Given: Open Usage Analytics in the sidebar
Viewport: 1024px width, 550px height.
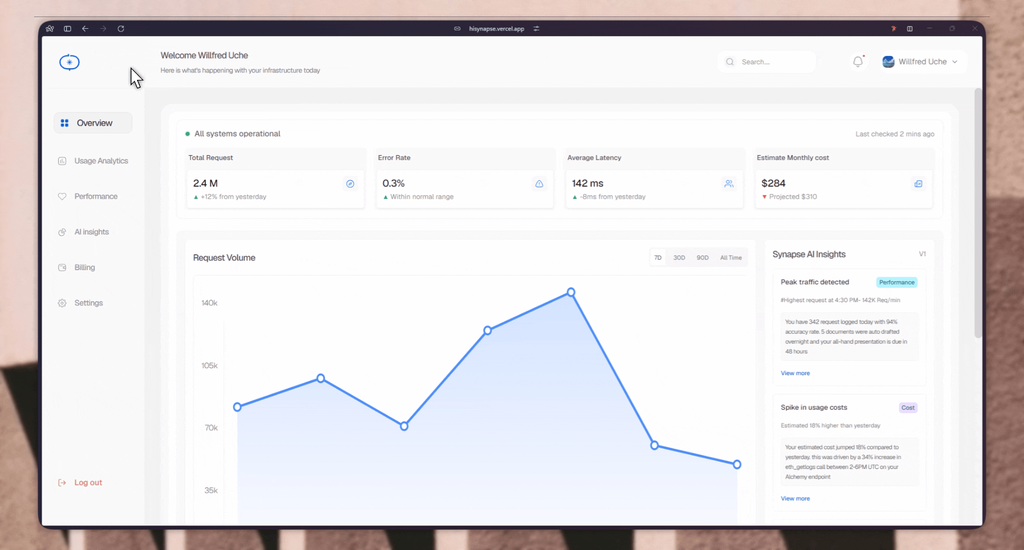Looking at the screenshot, I should pos(93,161).
